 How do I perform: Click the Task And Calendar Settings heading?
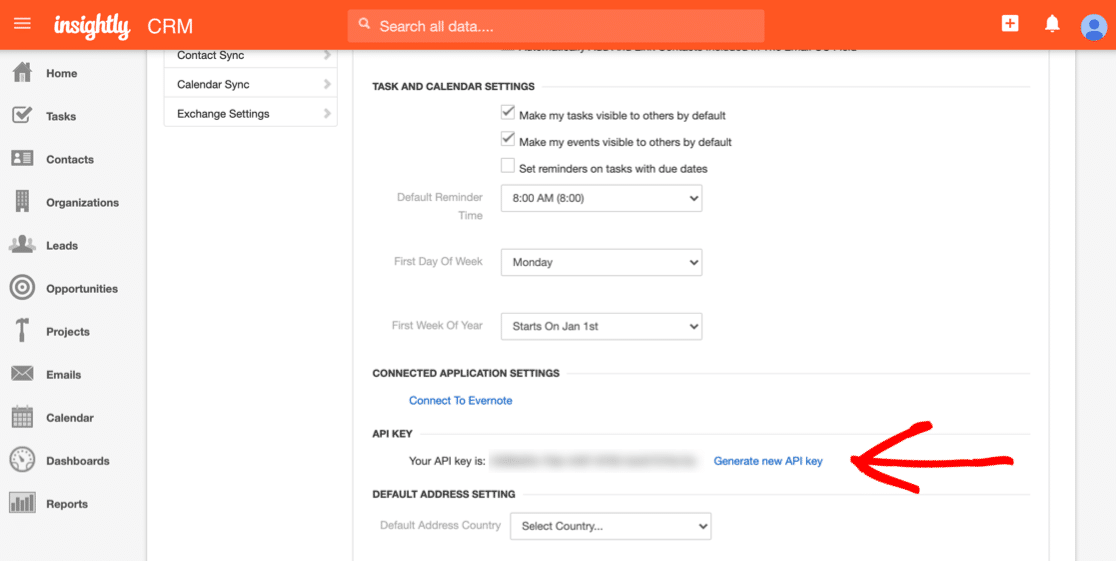(x=453, y=87)
